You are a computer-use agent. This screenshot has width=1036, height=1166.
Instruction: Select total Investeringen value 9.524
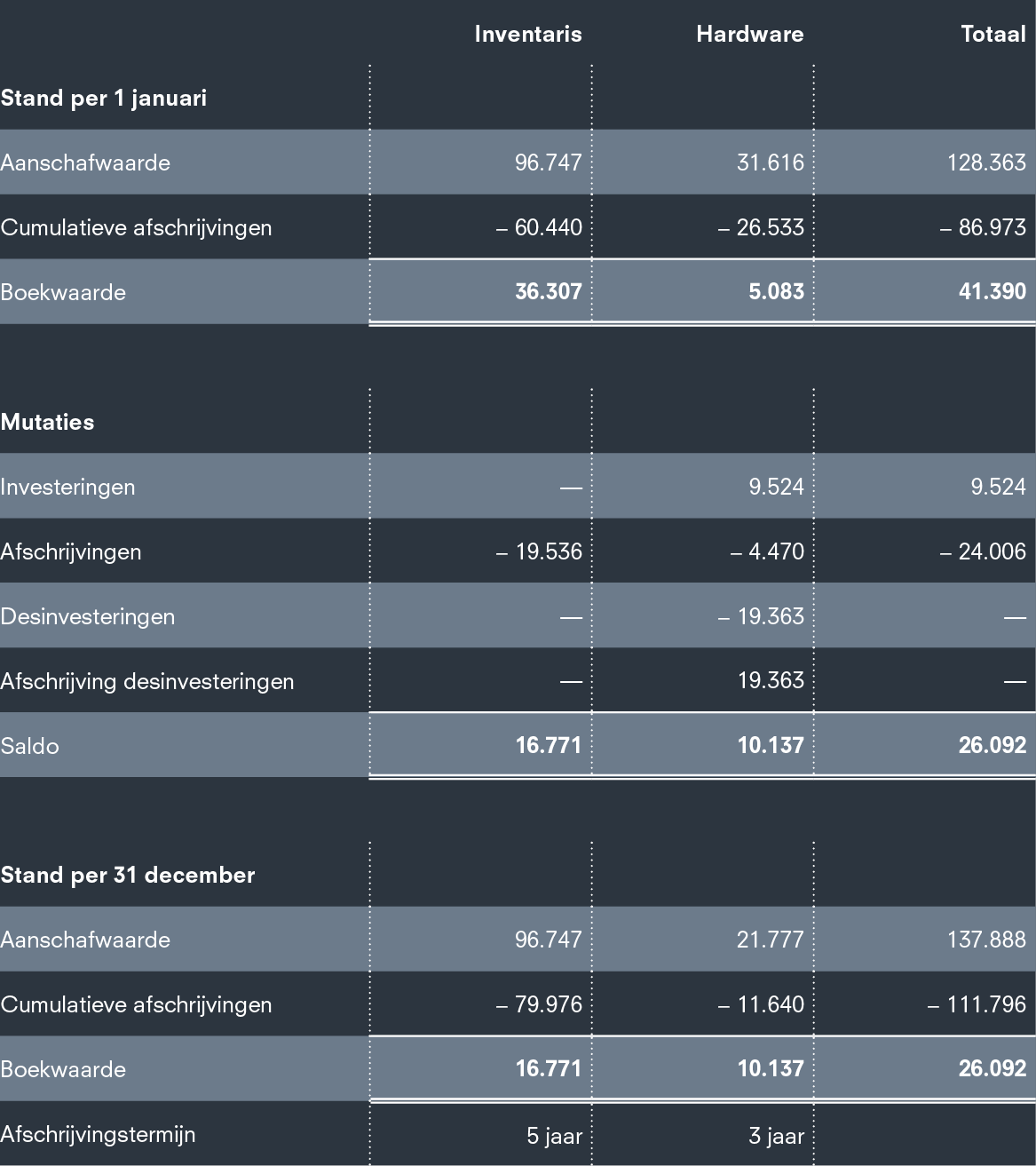click(x=998, y=487)
